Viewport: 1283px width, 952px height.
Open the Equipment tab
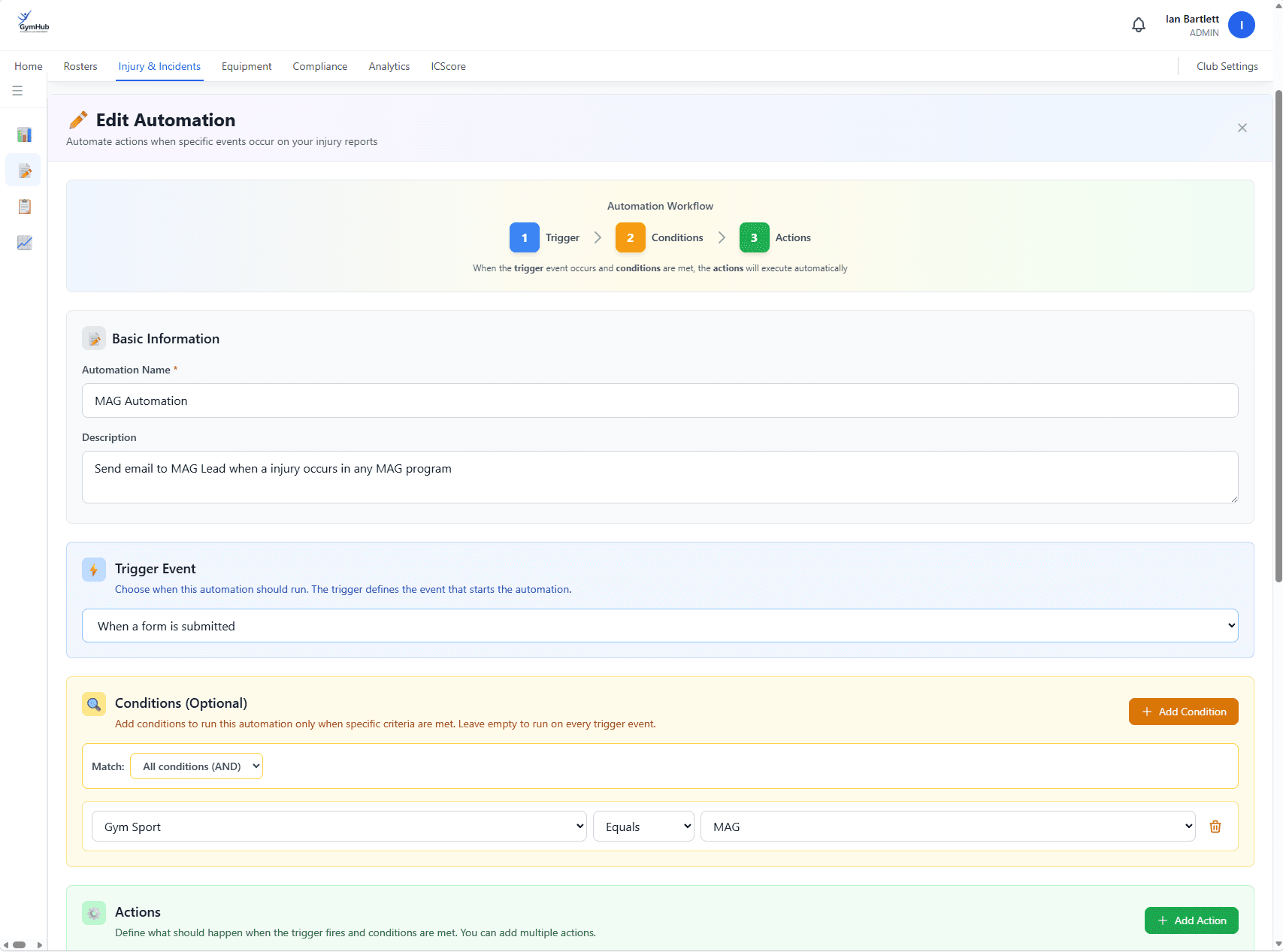[x=247, y=66]
